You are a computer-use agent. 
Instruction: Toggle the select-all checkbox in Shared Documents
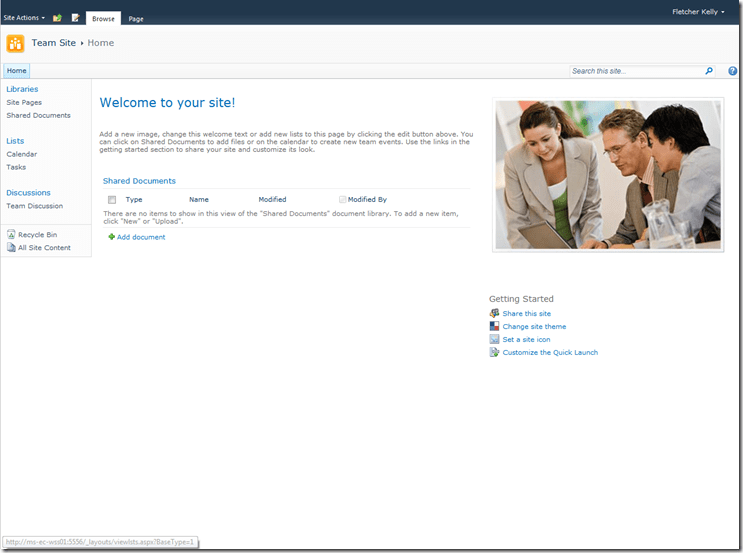click(x=112, y=200)
